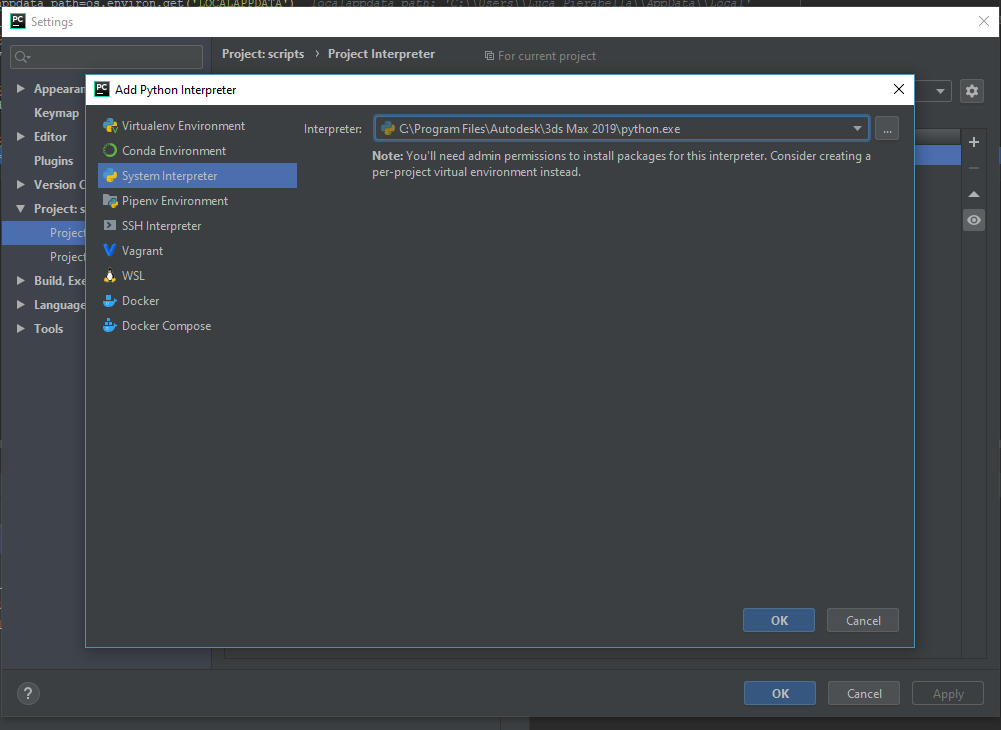Select the unhighlighted Project sub-item below
This screenshot has height=730, width=1001.
pyautogui.click(x=67, y=257)
